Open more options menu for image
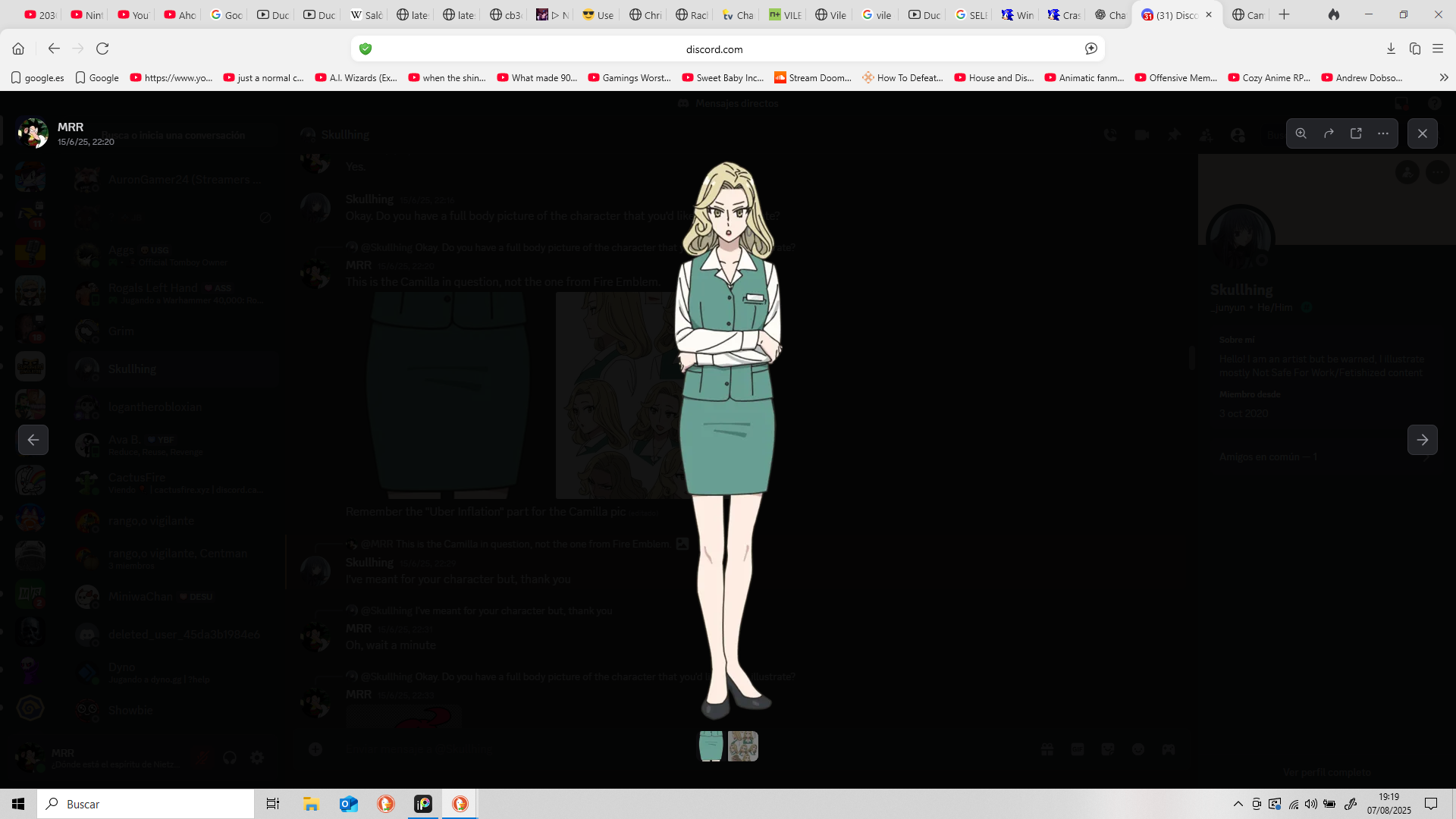Screen dimensions: 1456x819 (x=1383, y=133)
